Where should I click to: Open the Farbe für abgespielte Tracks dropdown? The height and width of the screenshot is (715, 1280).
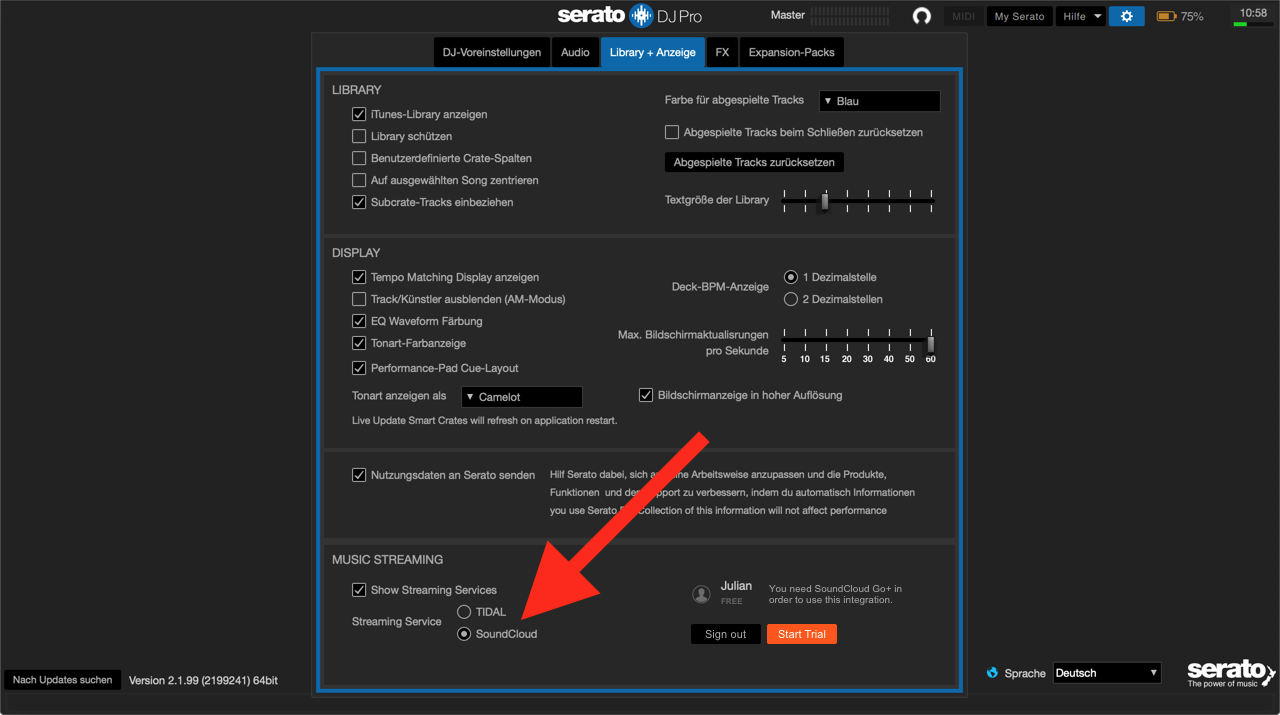879,100
